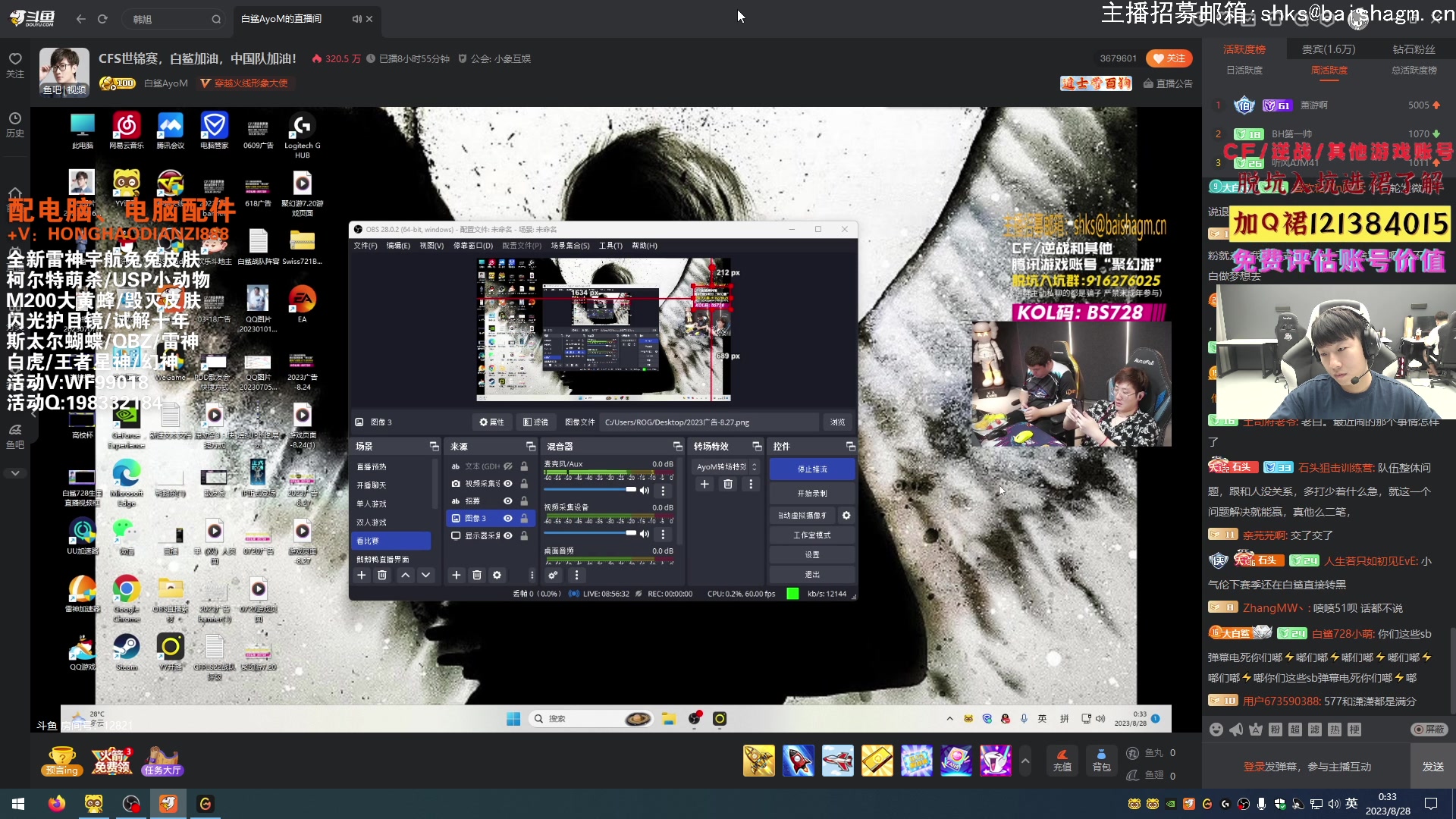Mute 麦克风/Aux in OBS mixer

[645, 490]
